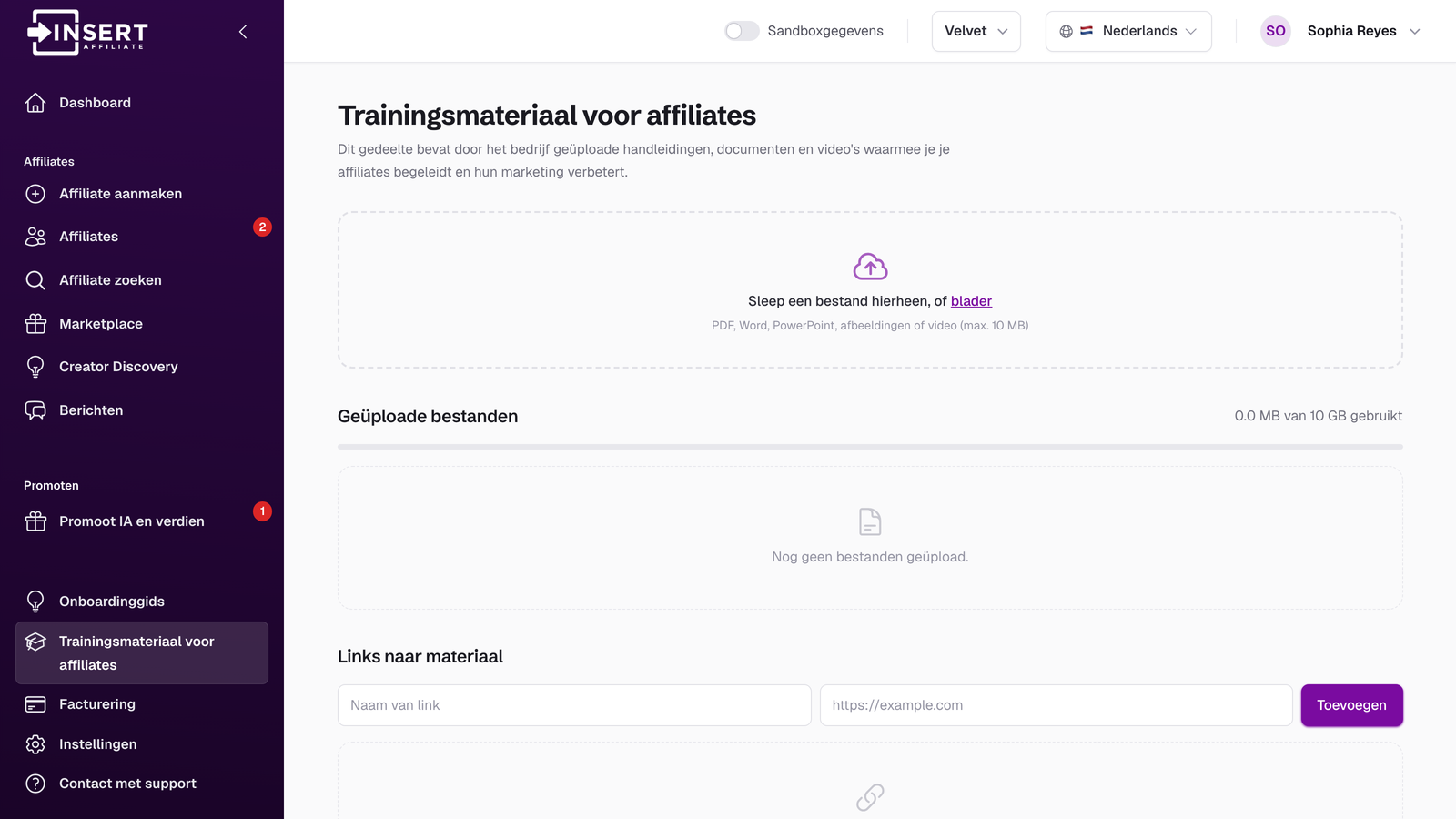Click the gift icon beside Marketplace
This screenshot has height=819, width=1456.
(35, 324)
